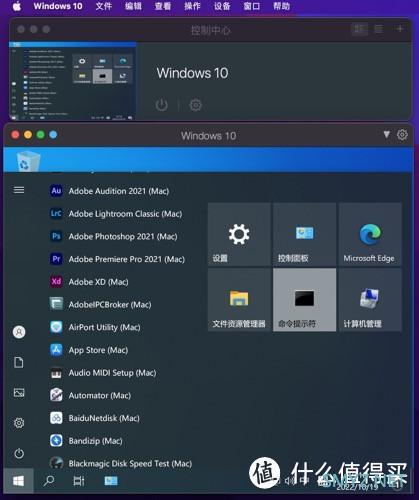The width and height of the screenshot is (419, 500).
Task: Launch App Store (Mac) icon
Action: (56, 350)
